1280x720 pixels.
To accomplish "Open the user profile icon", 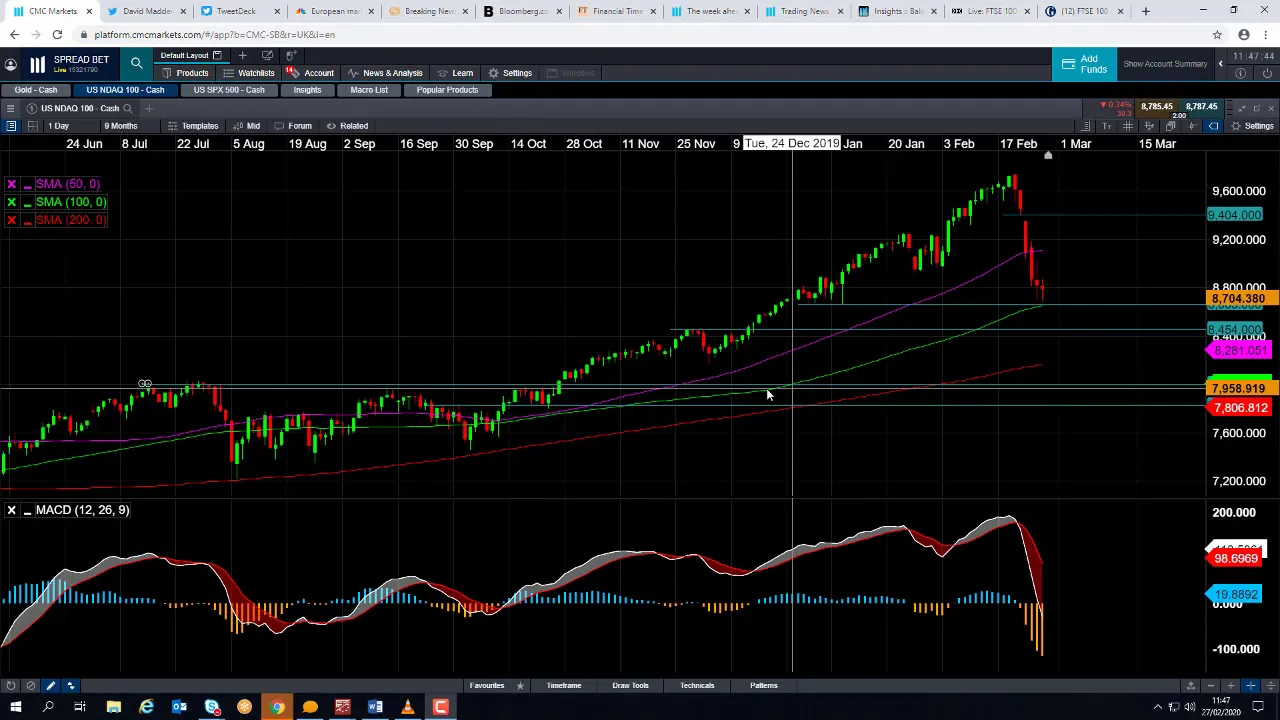I will 10,64.
